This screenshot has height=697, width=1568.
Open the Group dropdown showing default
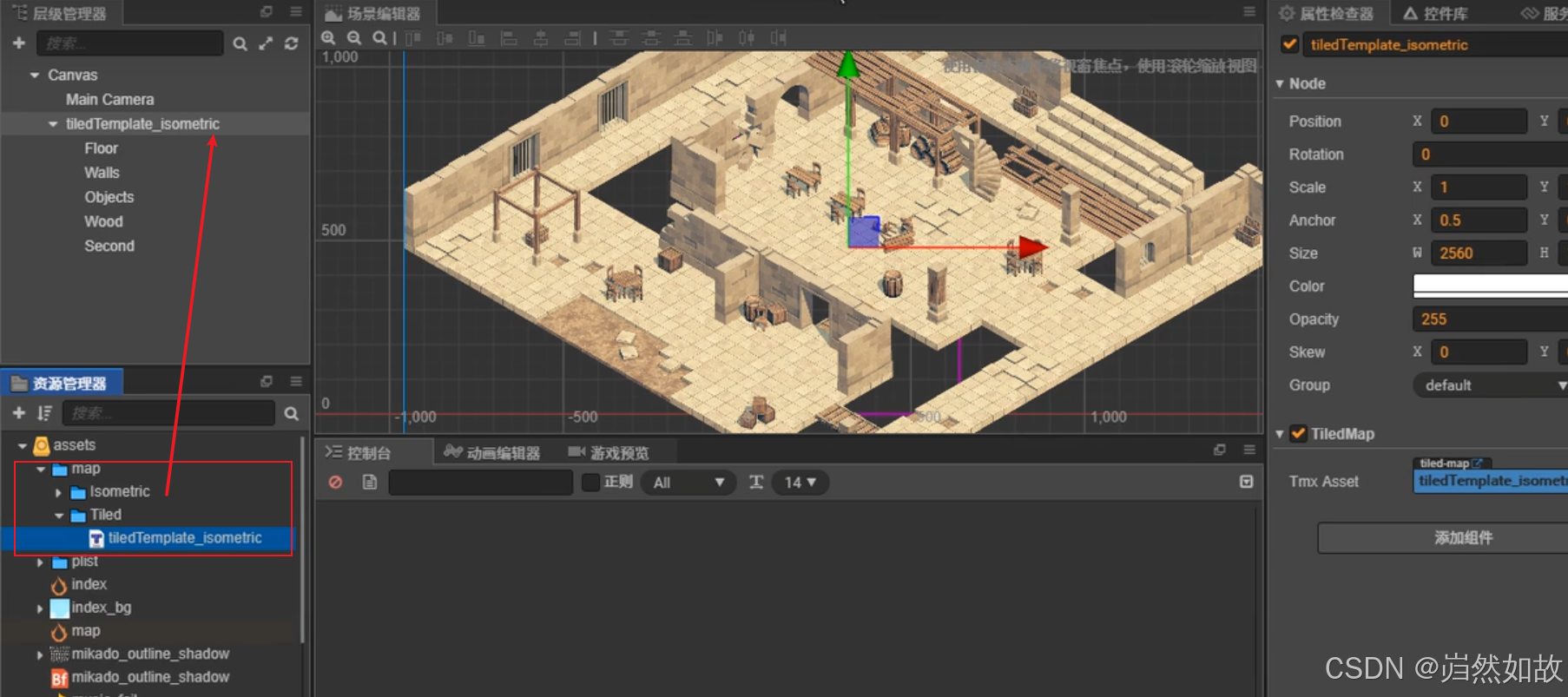1491,385
